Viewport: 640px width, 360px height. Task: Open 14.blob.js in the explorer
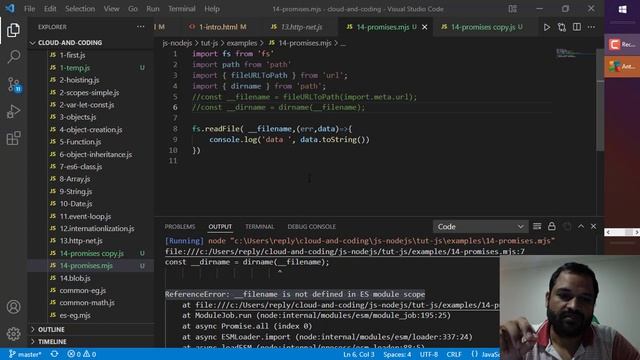75,278
